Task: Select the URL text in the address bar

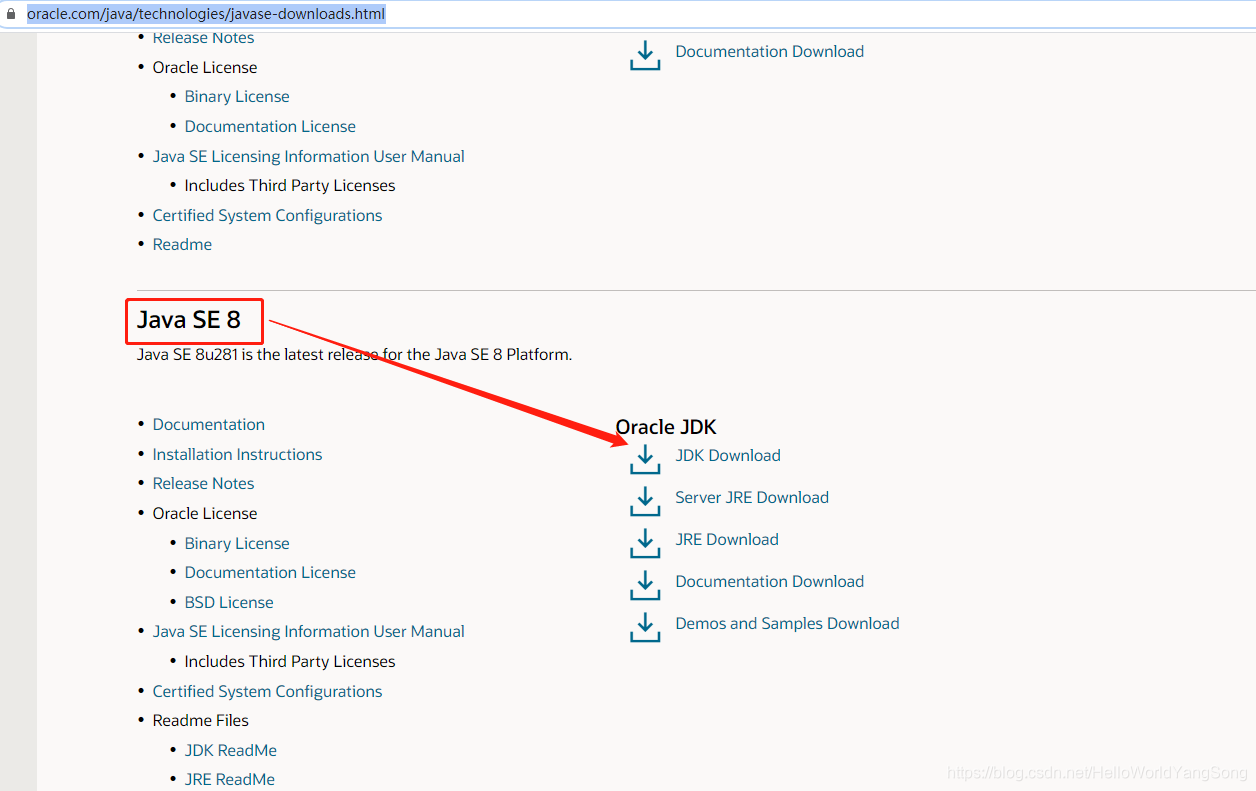Action: point(206,14)
